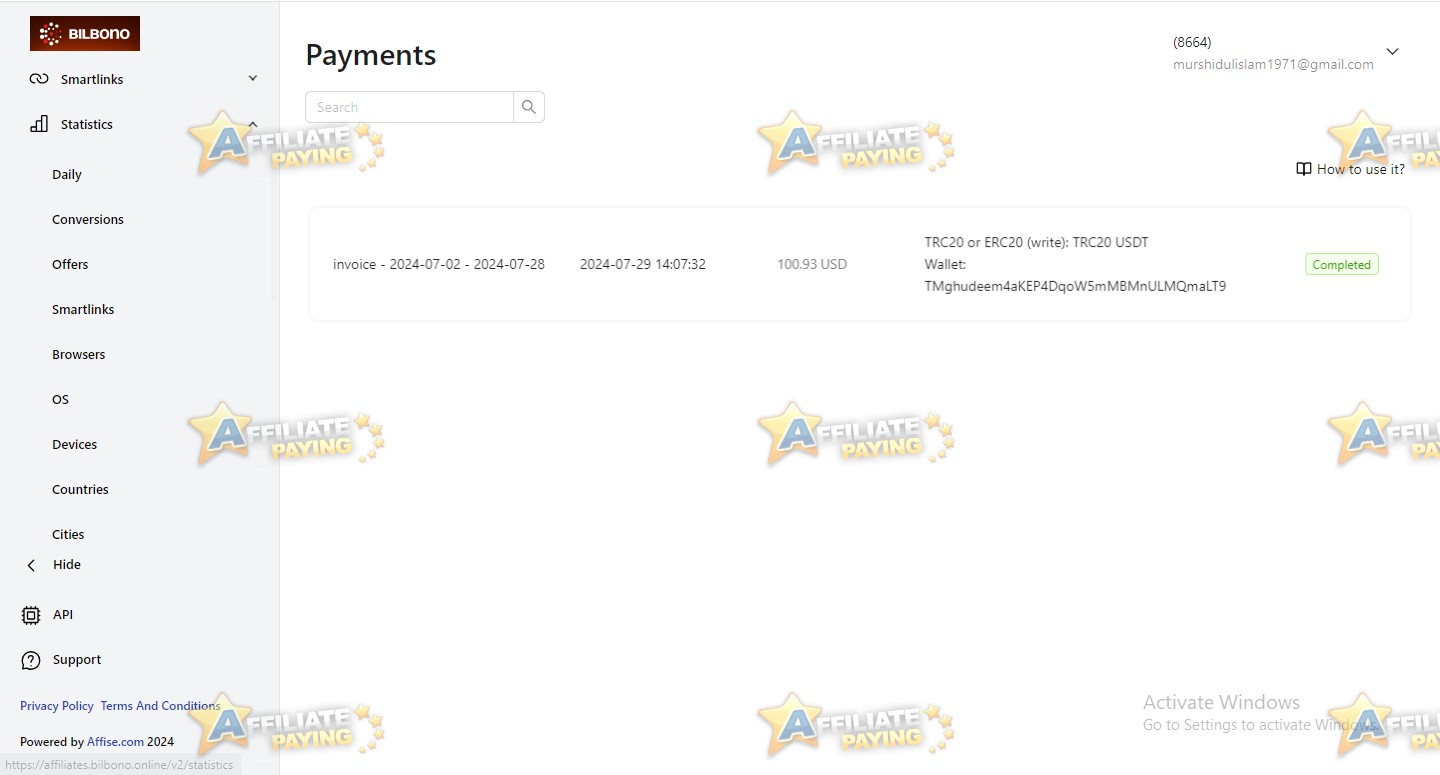This screenshot has height=775, width=1440.
Task: Select Browsers statistics
Action: 79,354
